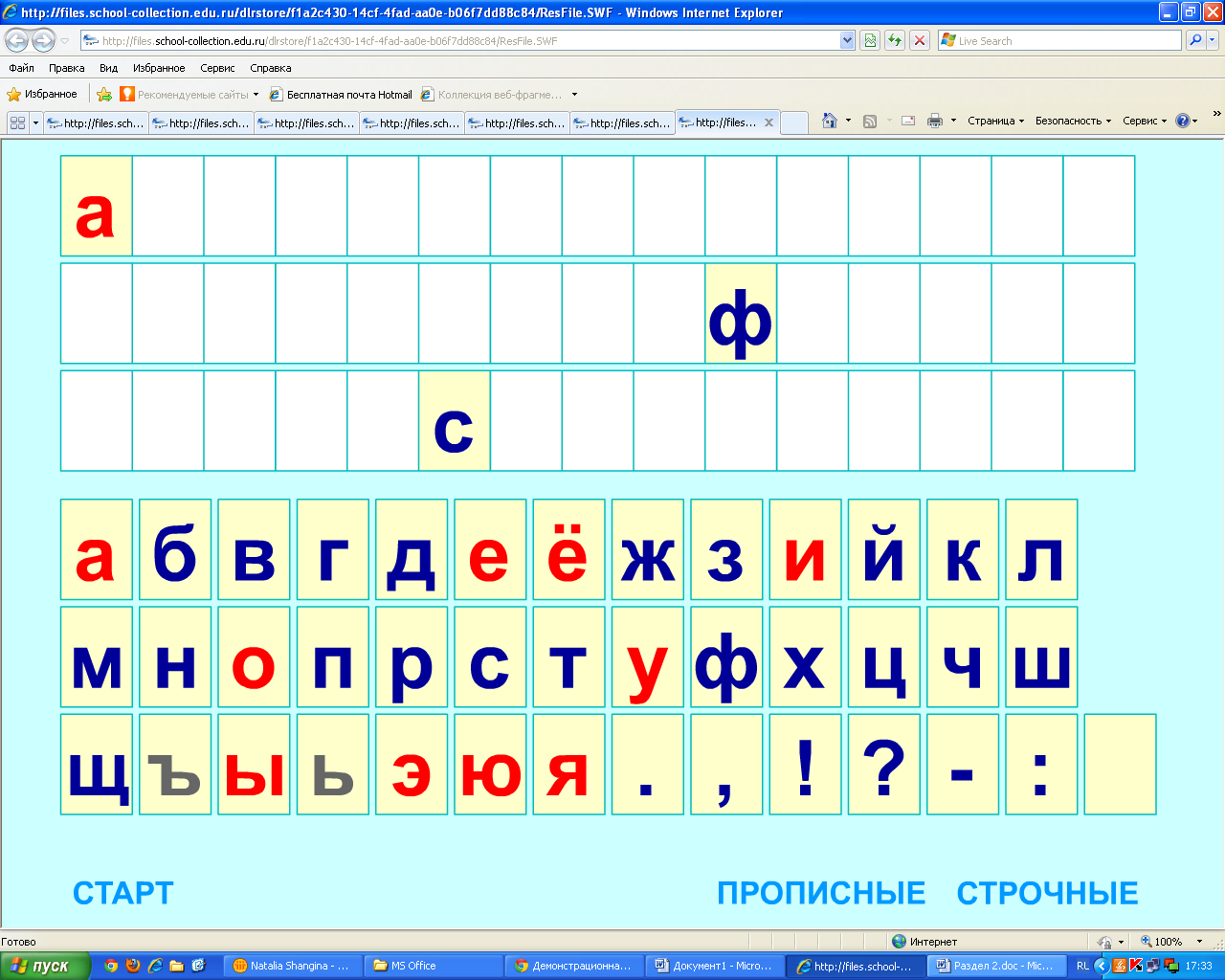
Task: Select the exclamation mark tile
Action: tap(805, 764)
